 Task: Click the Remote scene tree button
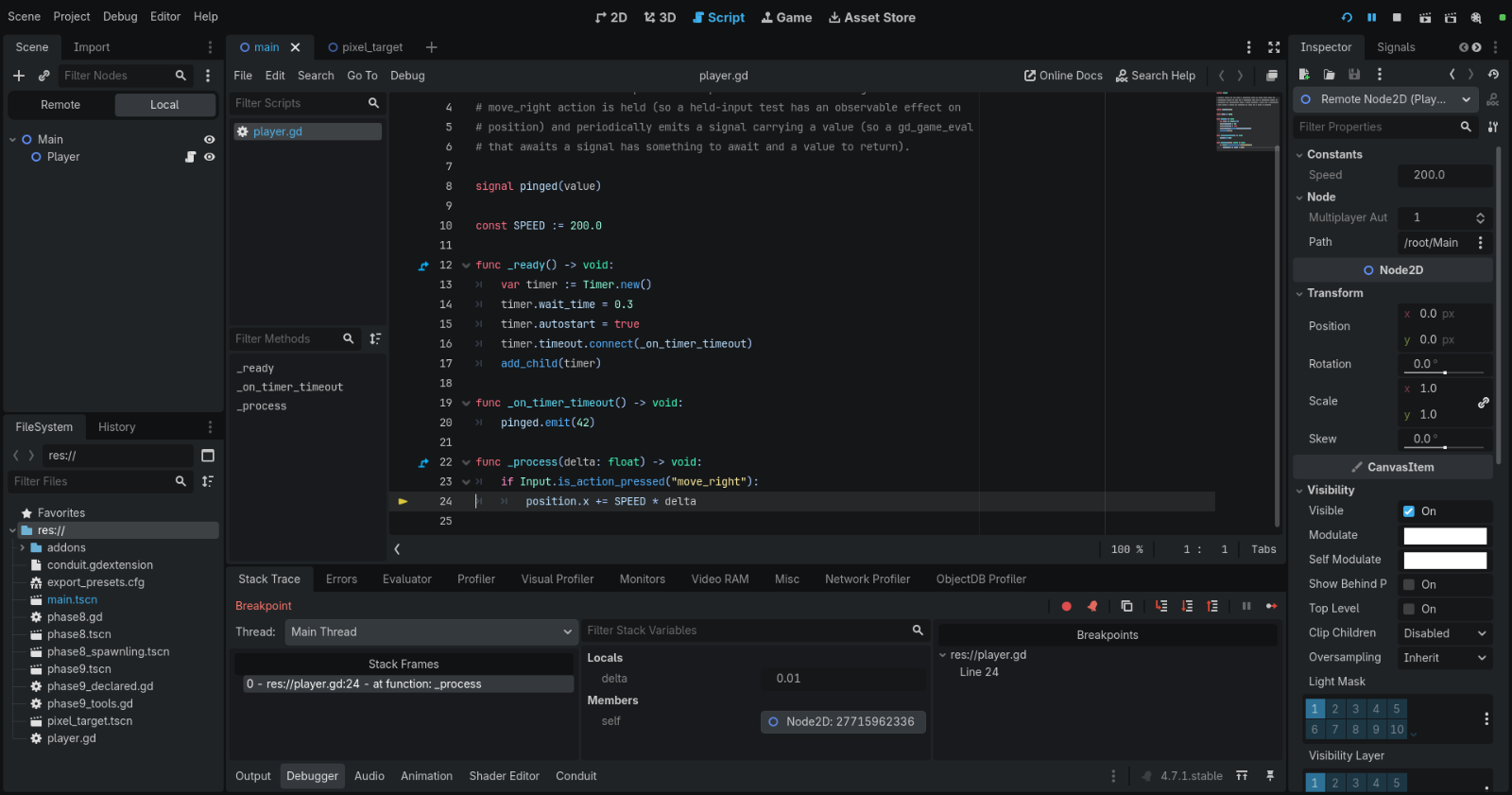pyautogui.click(x=60, y=105)
